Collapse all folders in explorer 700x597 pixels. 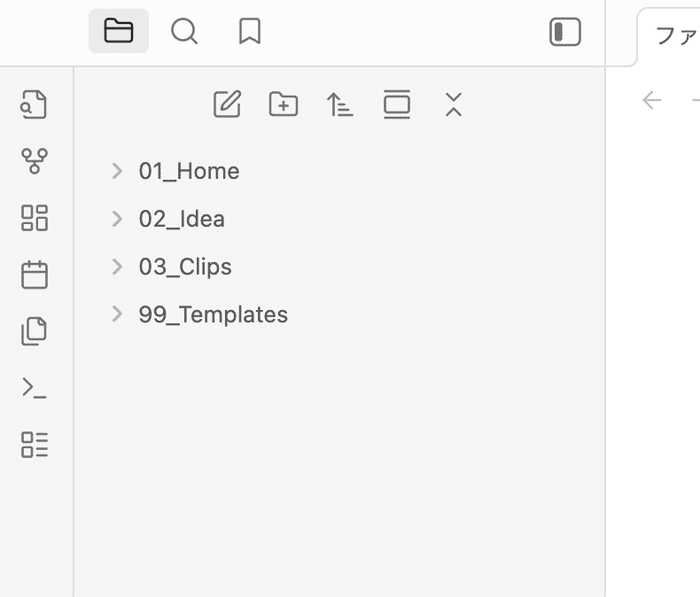(x=453, y=104)
